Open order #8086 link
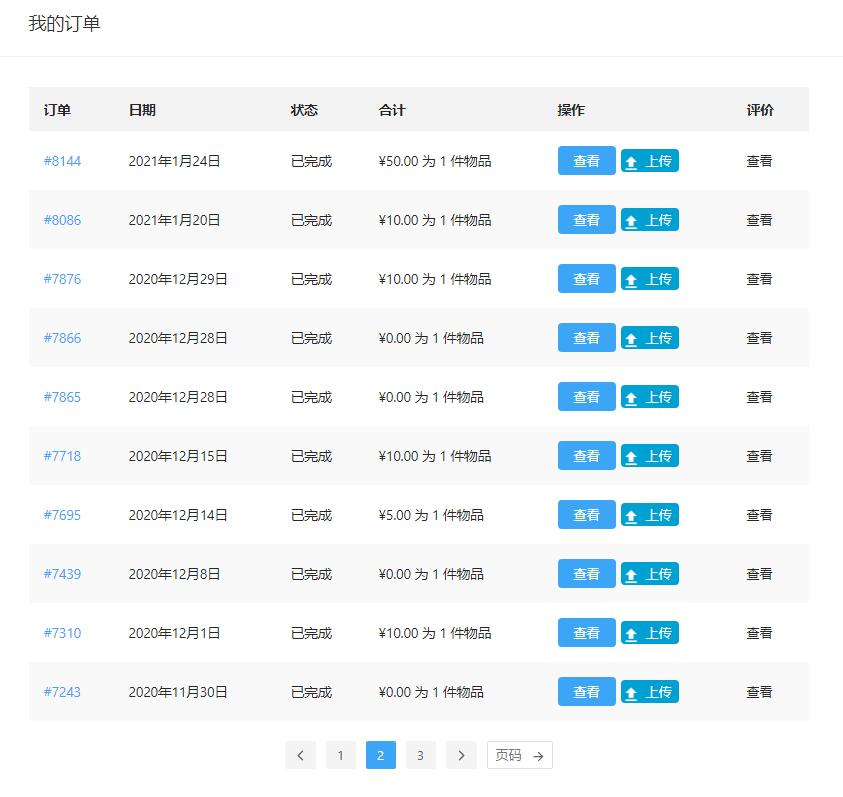 tap(62, 220)
